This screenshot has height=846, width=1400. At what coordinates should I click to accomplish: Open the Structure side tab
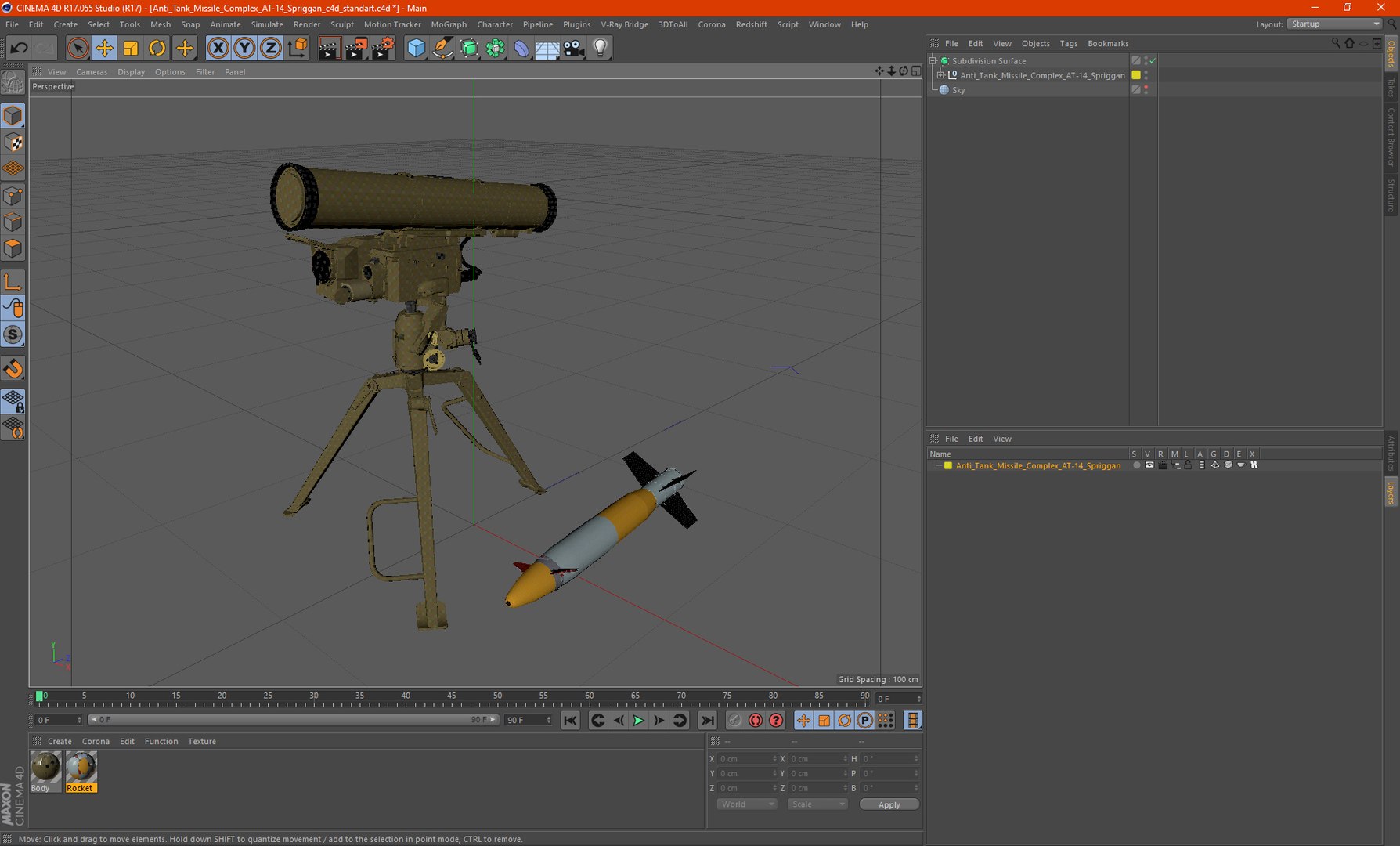(1391, 195)
